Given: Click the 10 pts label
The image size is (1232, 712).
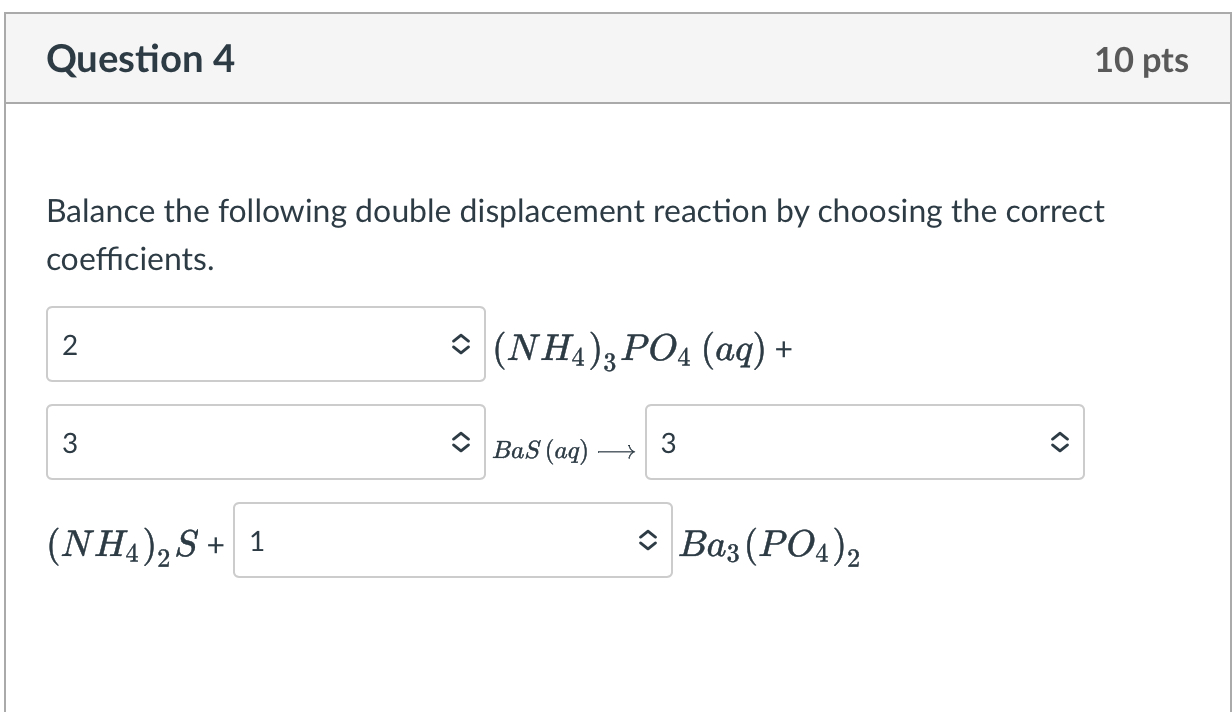Looking at the screenshot, I should [x=1143, y=59].
